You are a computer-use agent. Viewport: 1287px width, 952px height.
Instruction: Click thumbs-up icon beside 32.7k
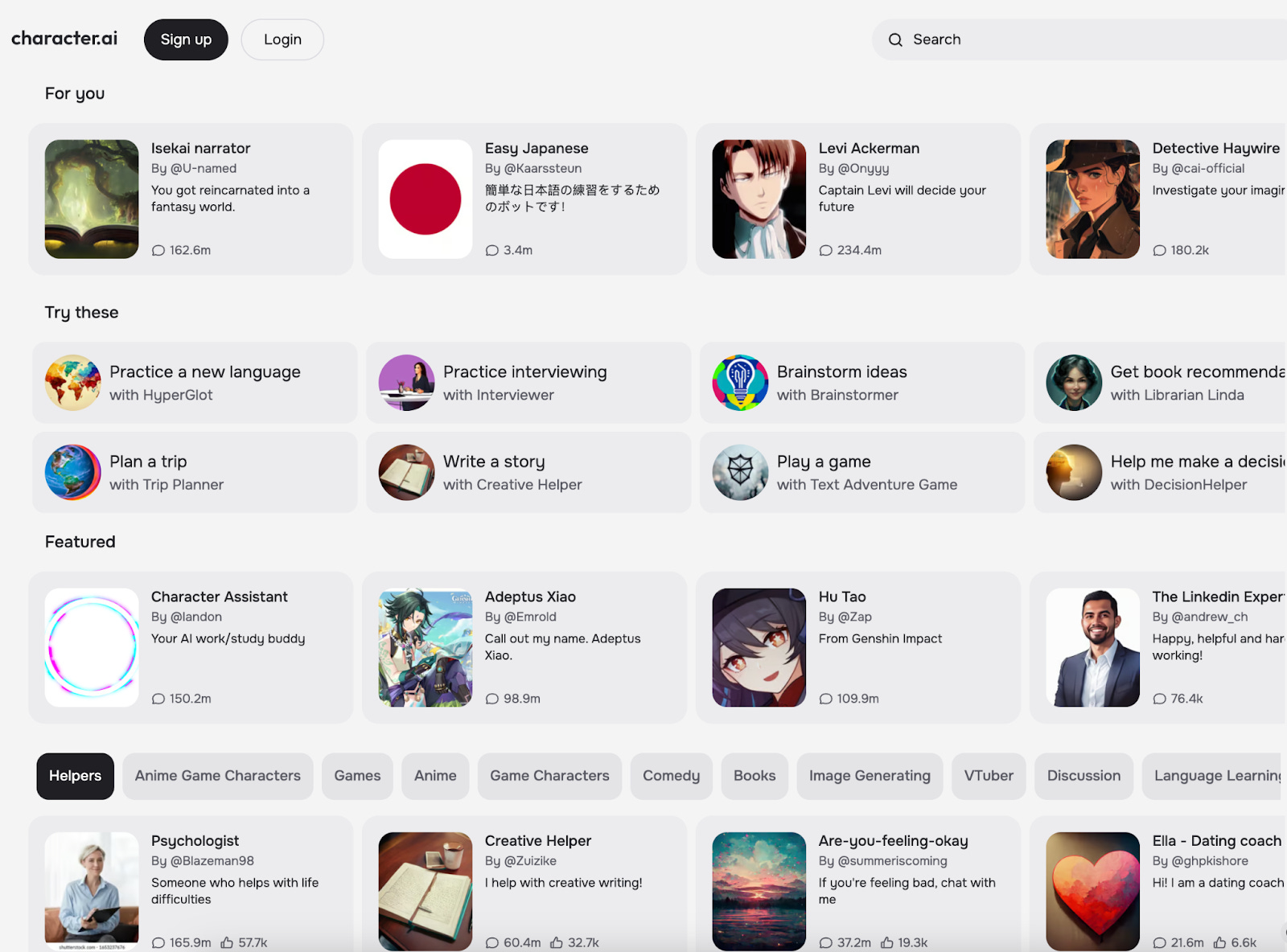pos(557,942)
